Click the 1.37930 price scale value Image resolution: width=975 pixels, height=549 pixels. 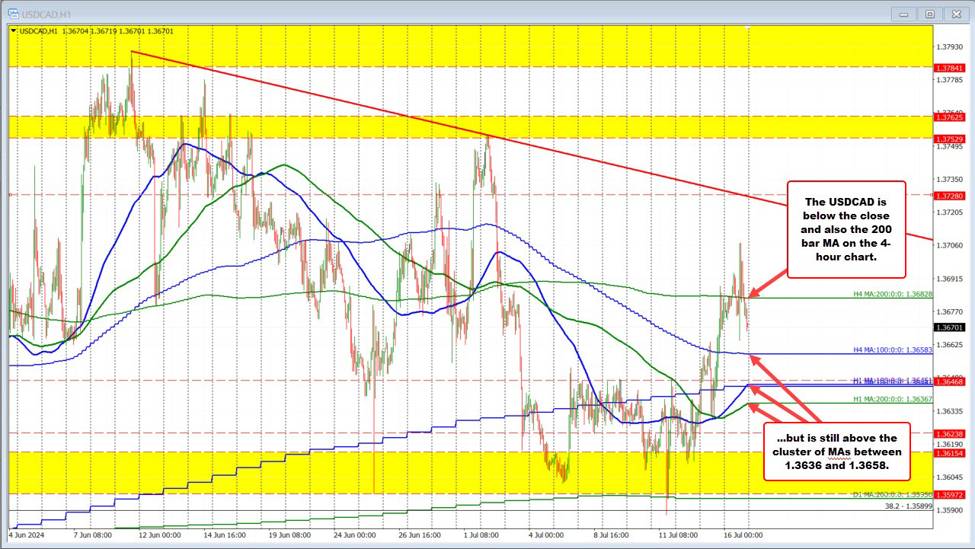pos(949,47)
